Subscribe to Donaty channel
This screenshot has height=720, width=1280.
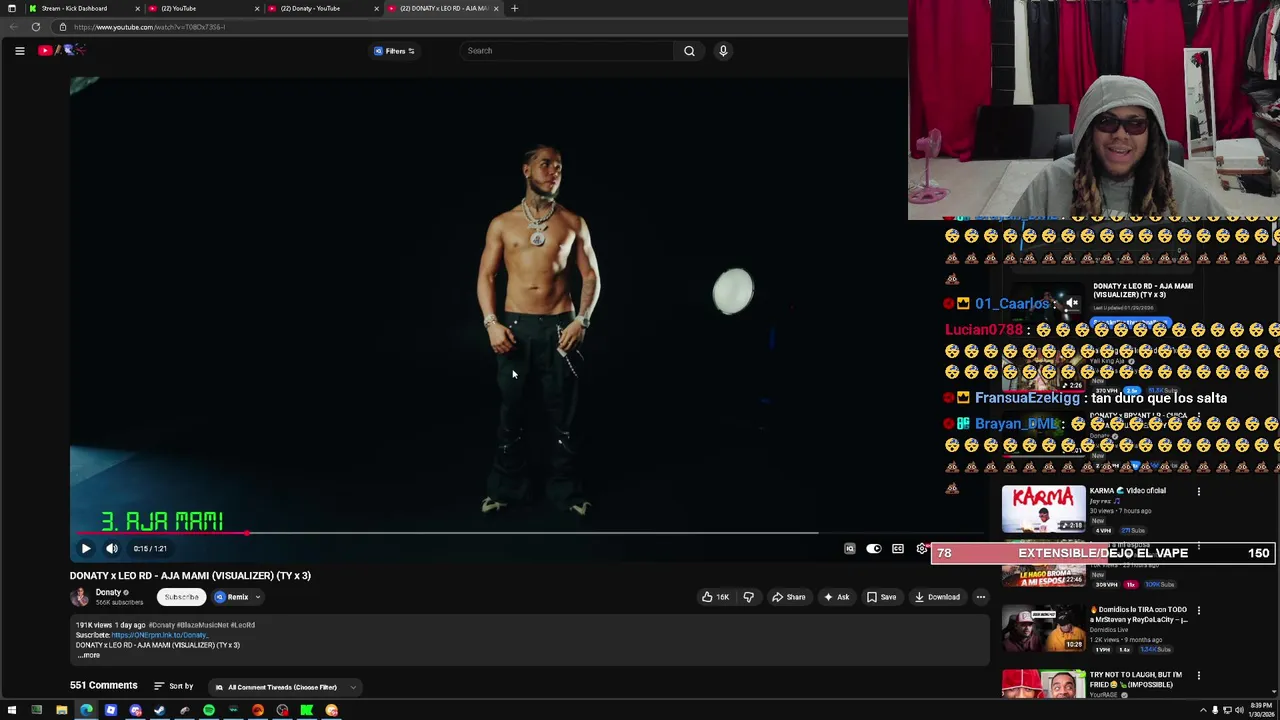click(x=181, y=597)
